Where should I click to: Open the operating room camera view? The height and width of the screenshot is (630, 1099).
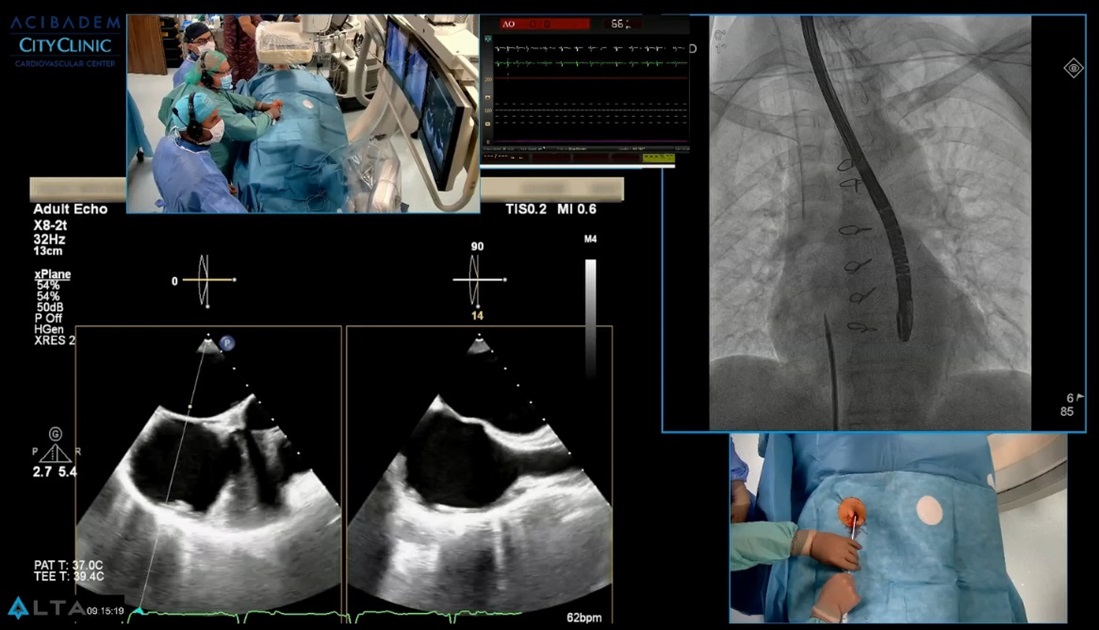(x=302, y=113)
